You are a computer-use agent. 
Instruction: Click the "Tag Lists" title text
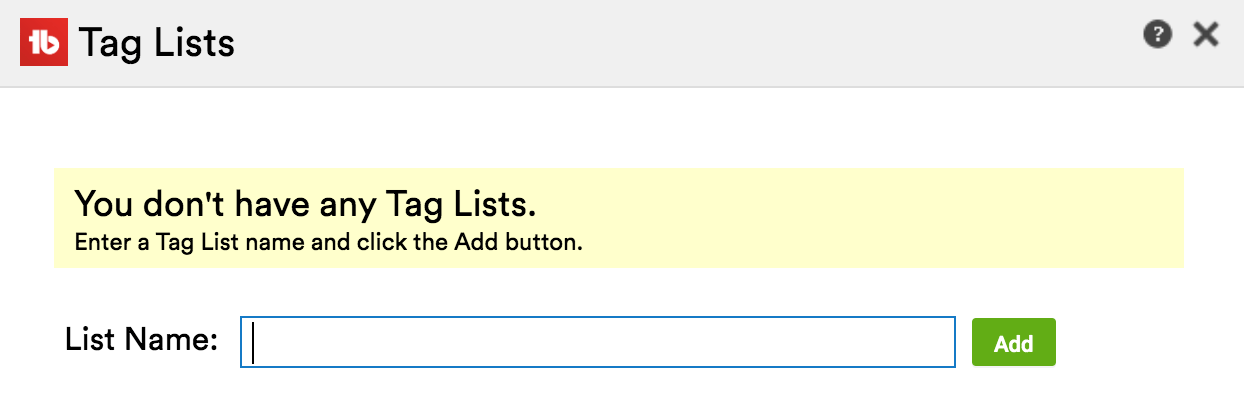tap(157, 43)
